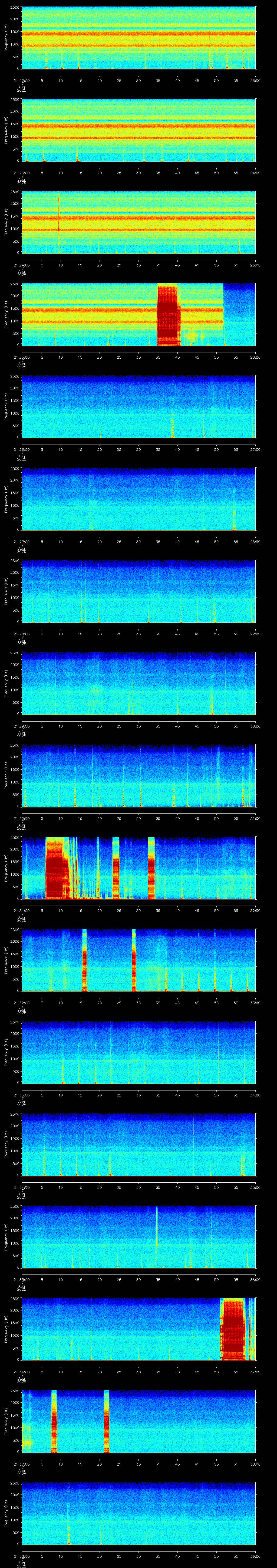The height and width of the screenshot is (1568, 277).
Task: Select the burst near 8 seconds in 21:37 spectrogram
Action: click(54, 1421)
